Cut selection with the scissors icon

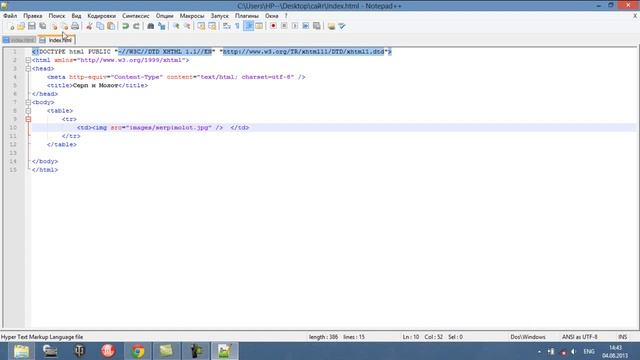coord(89,26)
